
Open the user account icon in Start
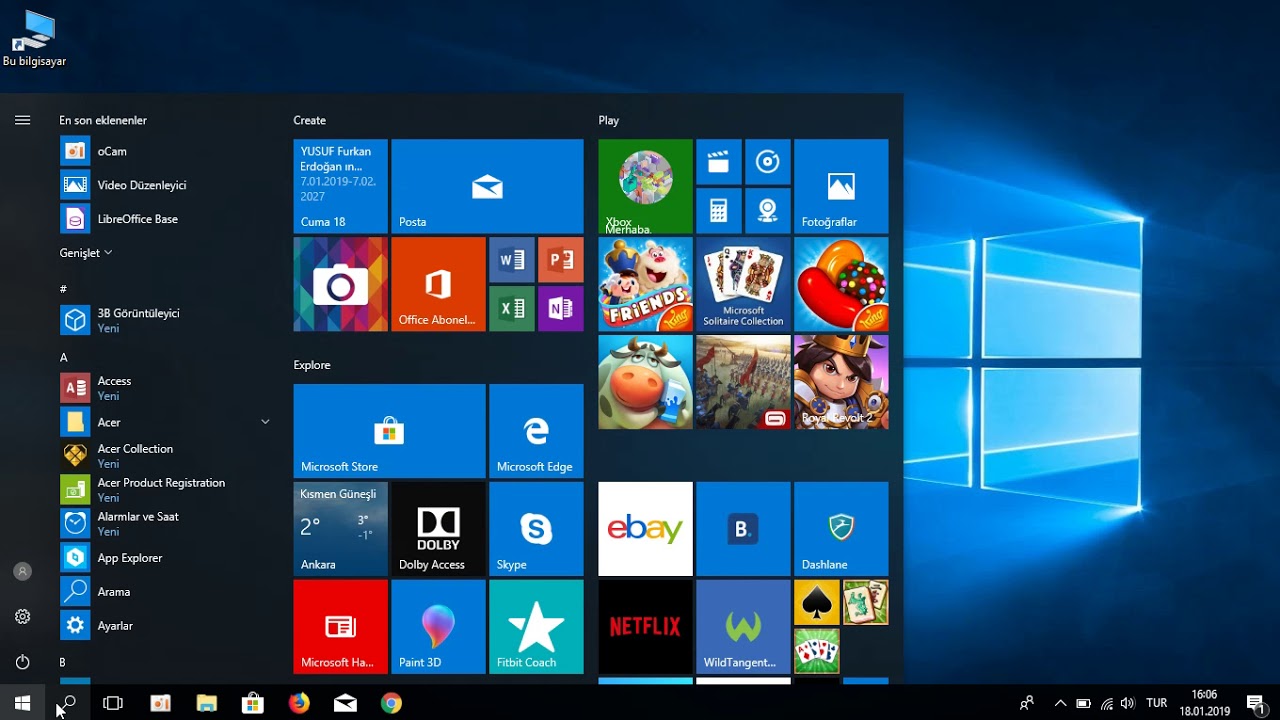(x=22, y=571)
